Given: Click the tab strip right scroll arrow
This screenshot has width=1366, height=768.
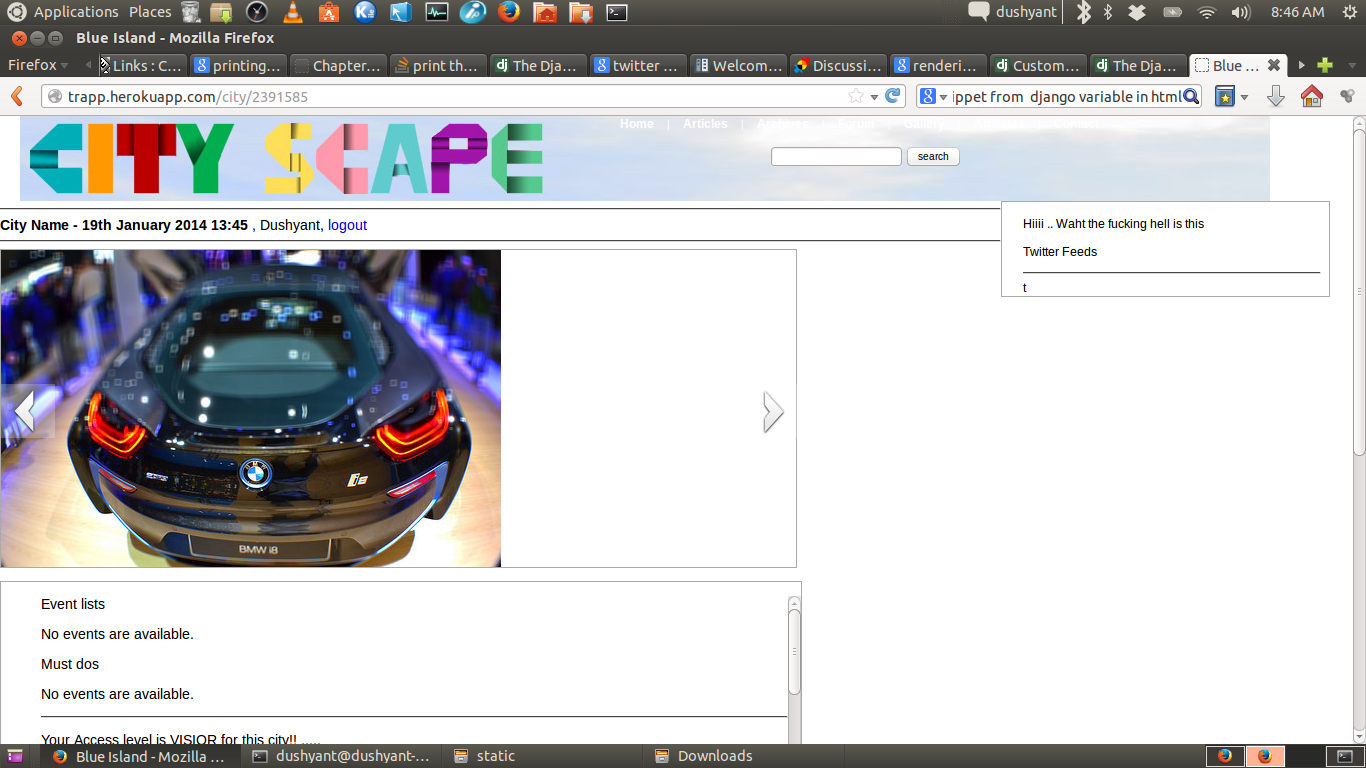Looking at the screenshot, I should (1301, 65).
